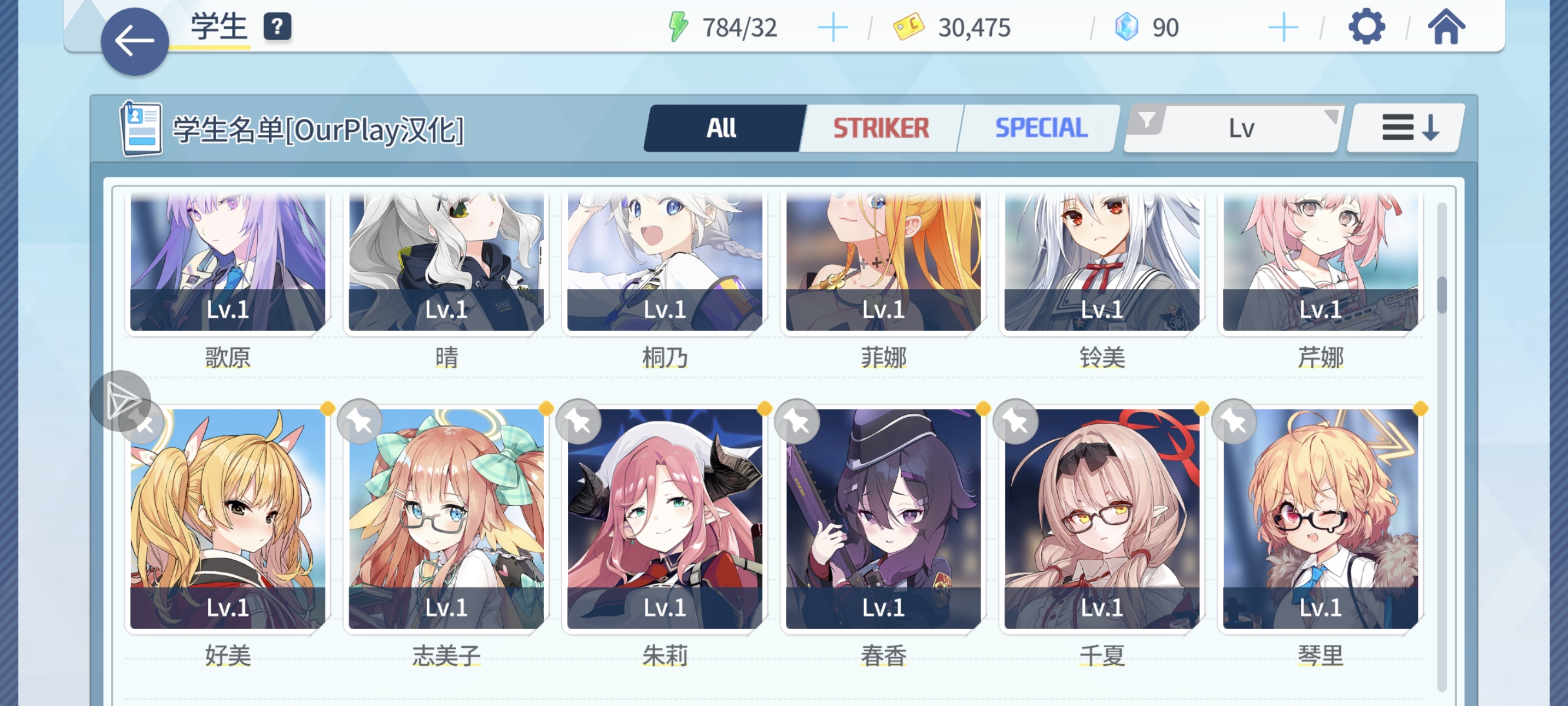Select the STRIKER tab
This screenshot has height=706, width=1568.
click(x=881, y=128)
